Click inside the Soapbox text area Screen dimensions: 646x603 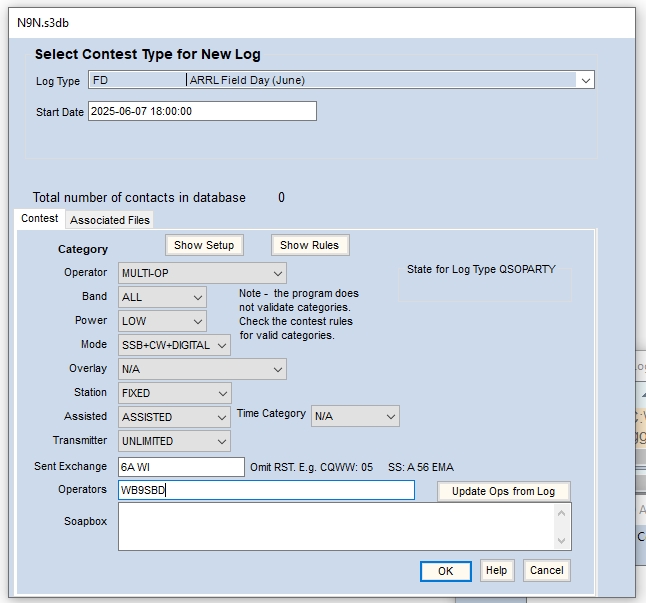click(x=335, y=526)
